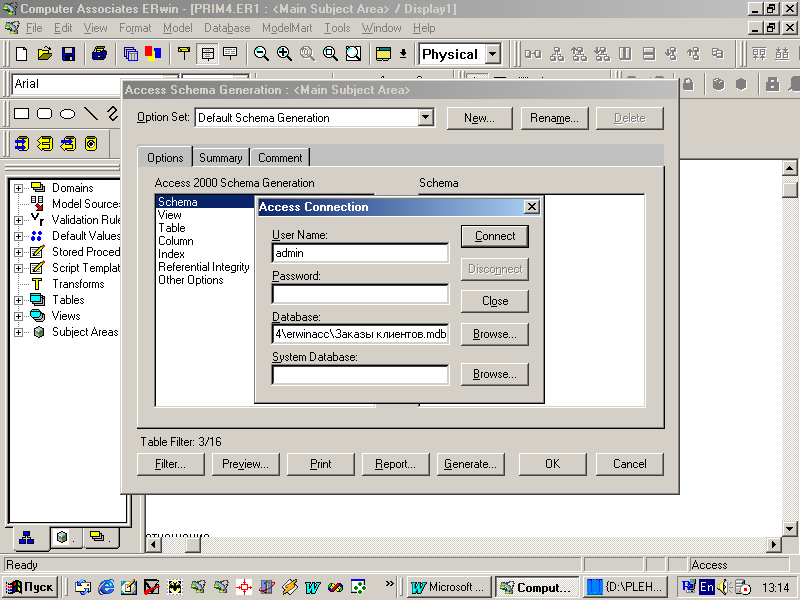800x600 pixels.
Task: Switch to the Summary tab
Action: click(220, 158)
